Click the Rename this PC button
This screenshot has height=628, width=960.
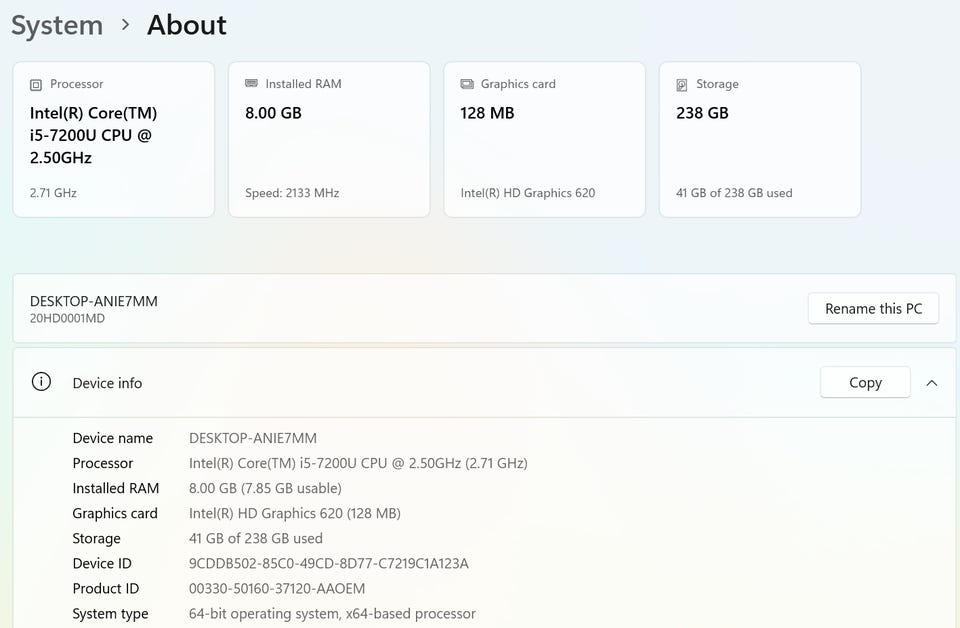[x=873, y=308]
